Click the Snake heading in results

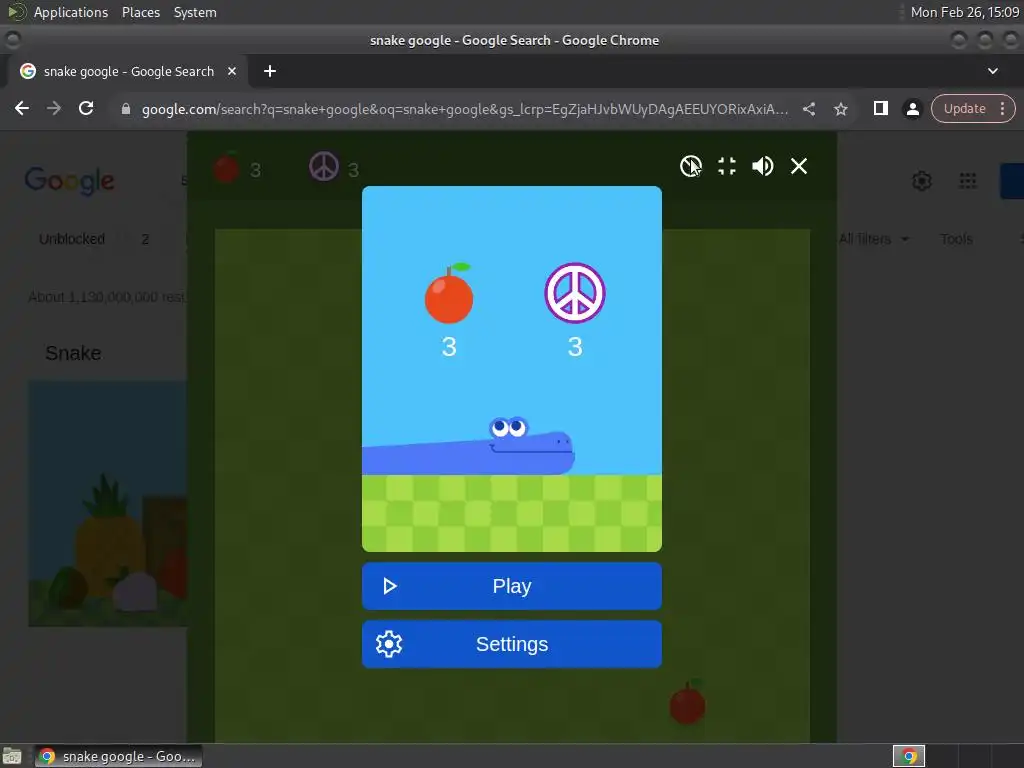pos(73,353)
